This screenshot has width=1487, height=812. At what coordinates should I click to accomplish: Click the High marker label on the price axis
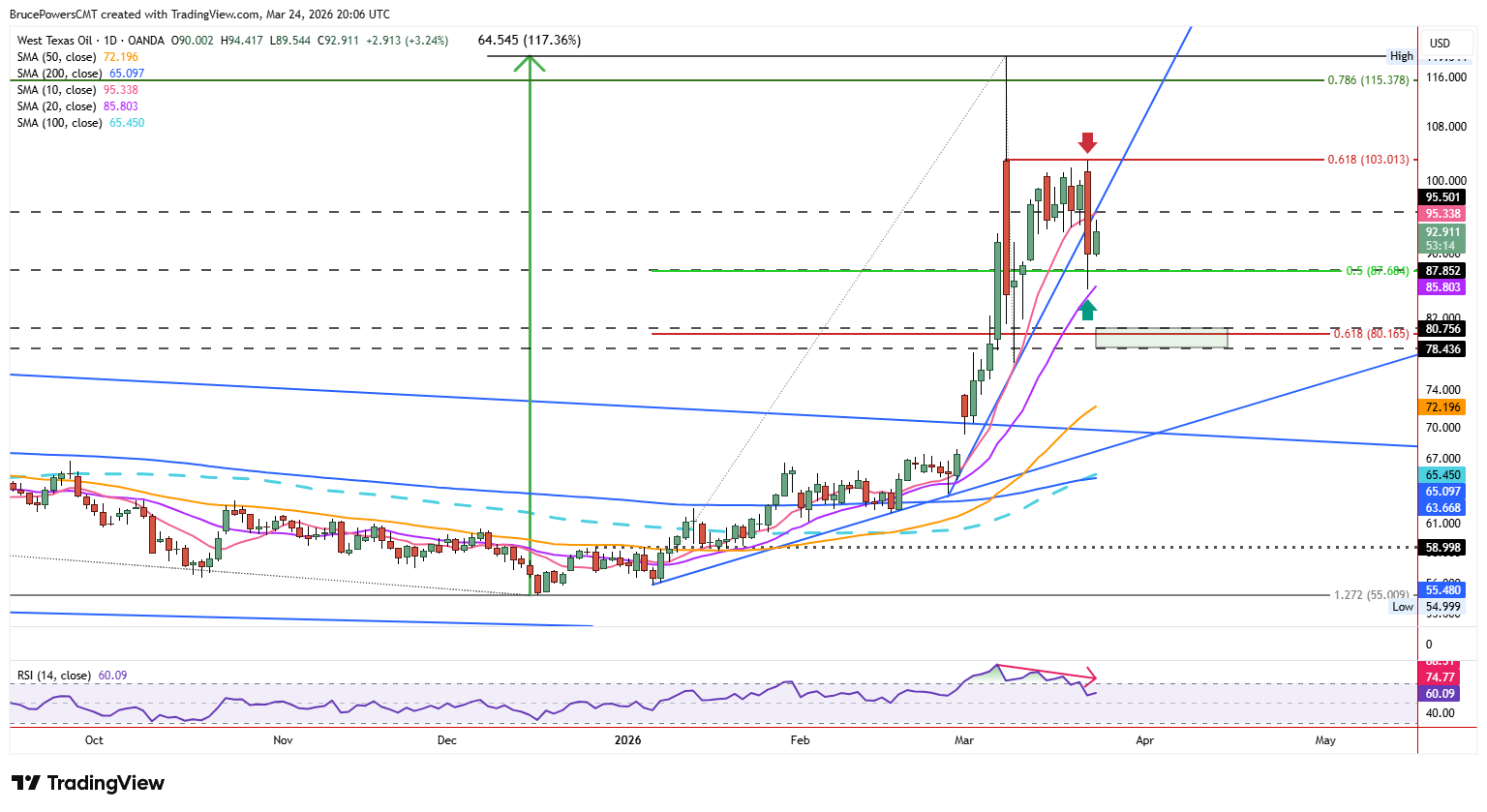pos(1402,56)
